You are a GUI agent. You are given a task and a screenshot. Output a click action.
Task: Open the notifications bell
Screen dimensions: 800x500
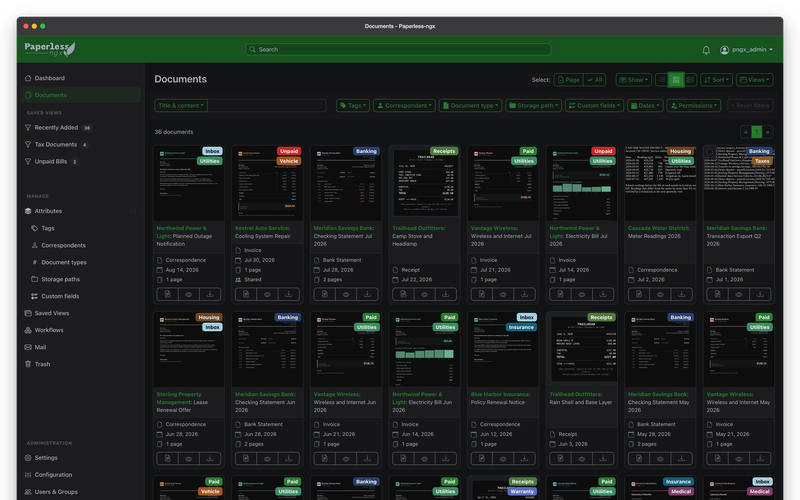click(706, 50)
